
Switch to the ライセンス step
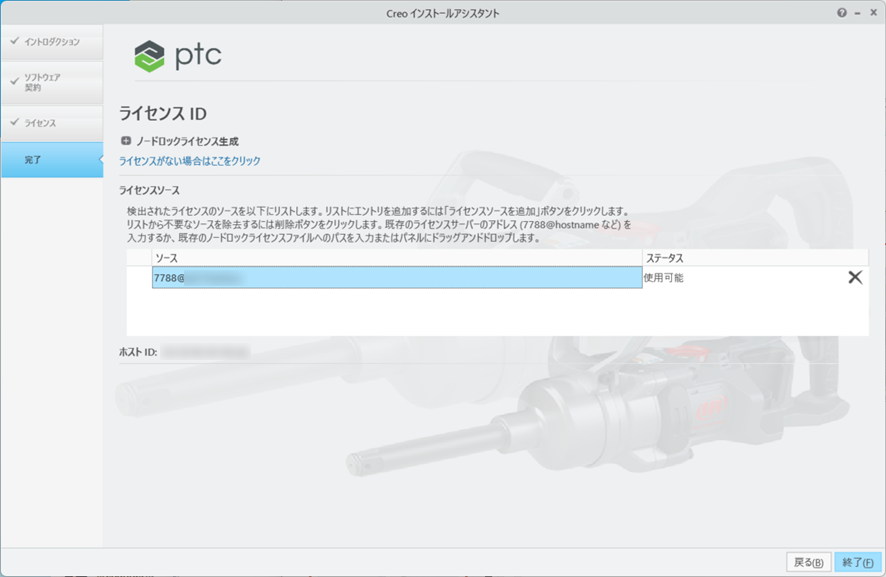point(40,123)
